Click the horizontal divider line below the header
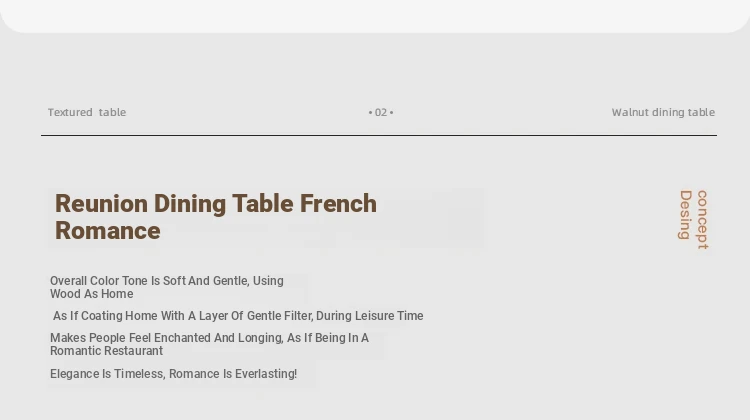Image resolution: width=750 pixels, height=420 pixels. pyautogui.click(x=378, y=135)
